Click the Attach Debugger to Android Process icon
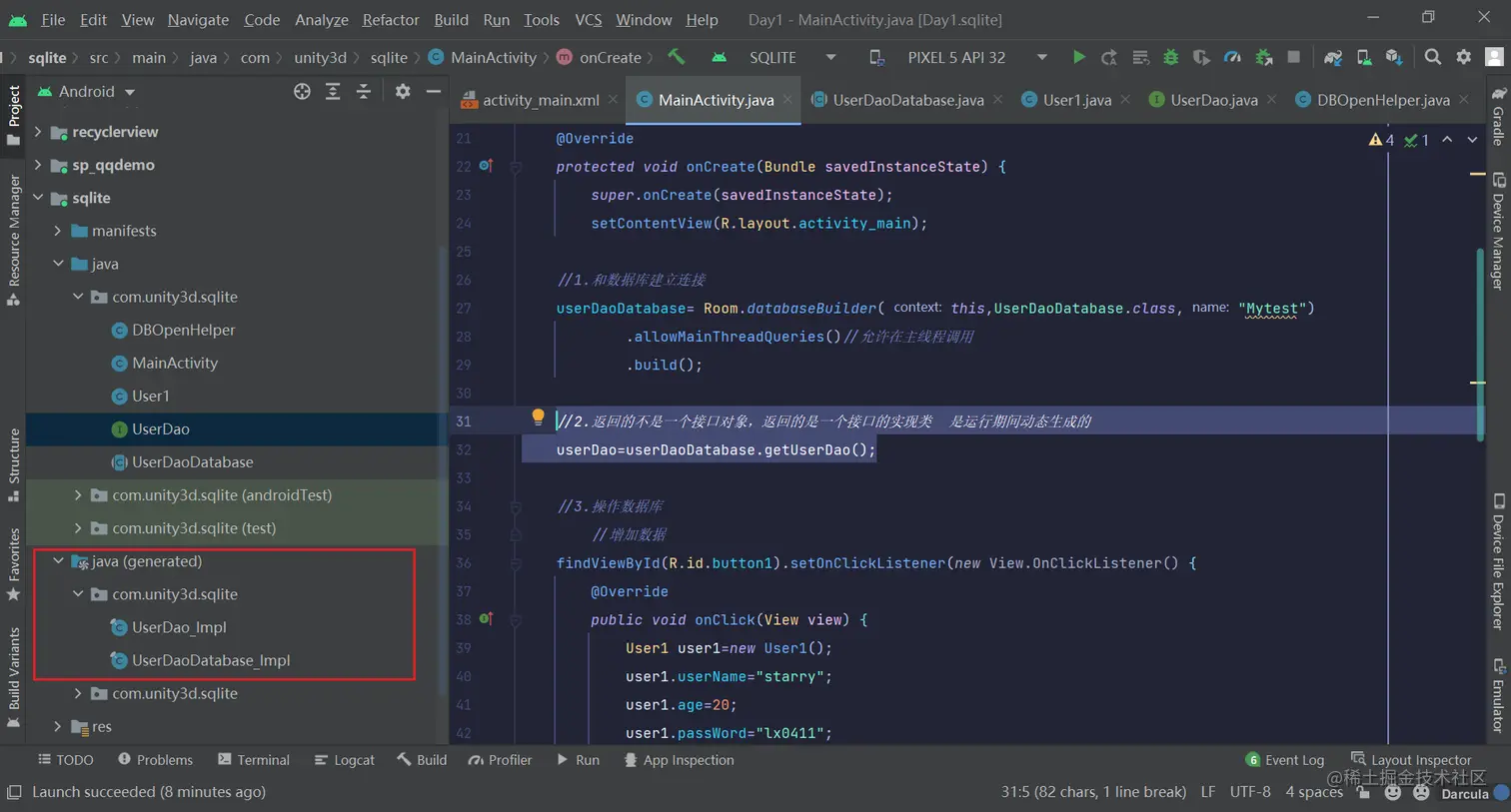Screen dimensions: 1511x812 (x=1263, y=57)
